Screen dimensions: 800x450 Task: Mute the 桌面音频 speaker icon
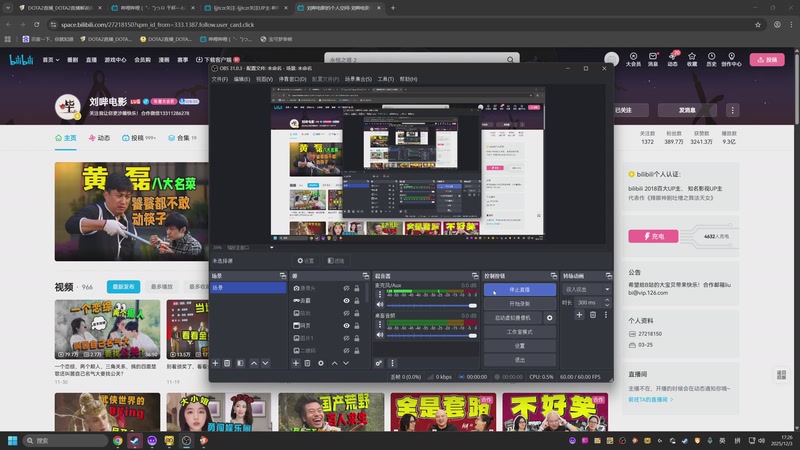pos(380,335)
